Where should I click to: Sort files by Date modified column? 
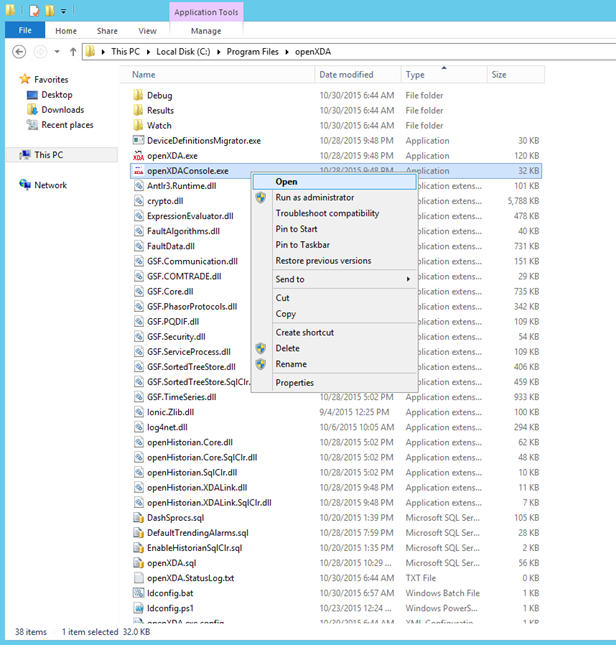346,75
